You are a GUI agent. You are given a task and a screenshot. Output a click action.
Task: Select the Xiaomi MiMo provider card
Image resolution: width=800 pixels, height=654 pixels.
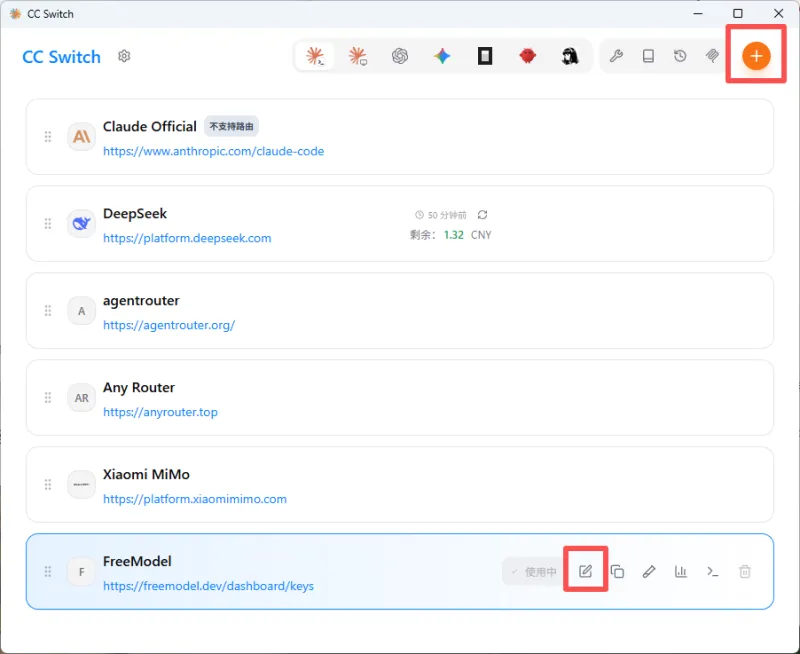pos(399,484)
